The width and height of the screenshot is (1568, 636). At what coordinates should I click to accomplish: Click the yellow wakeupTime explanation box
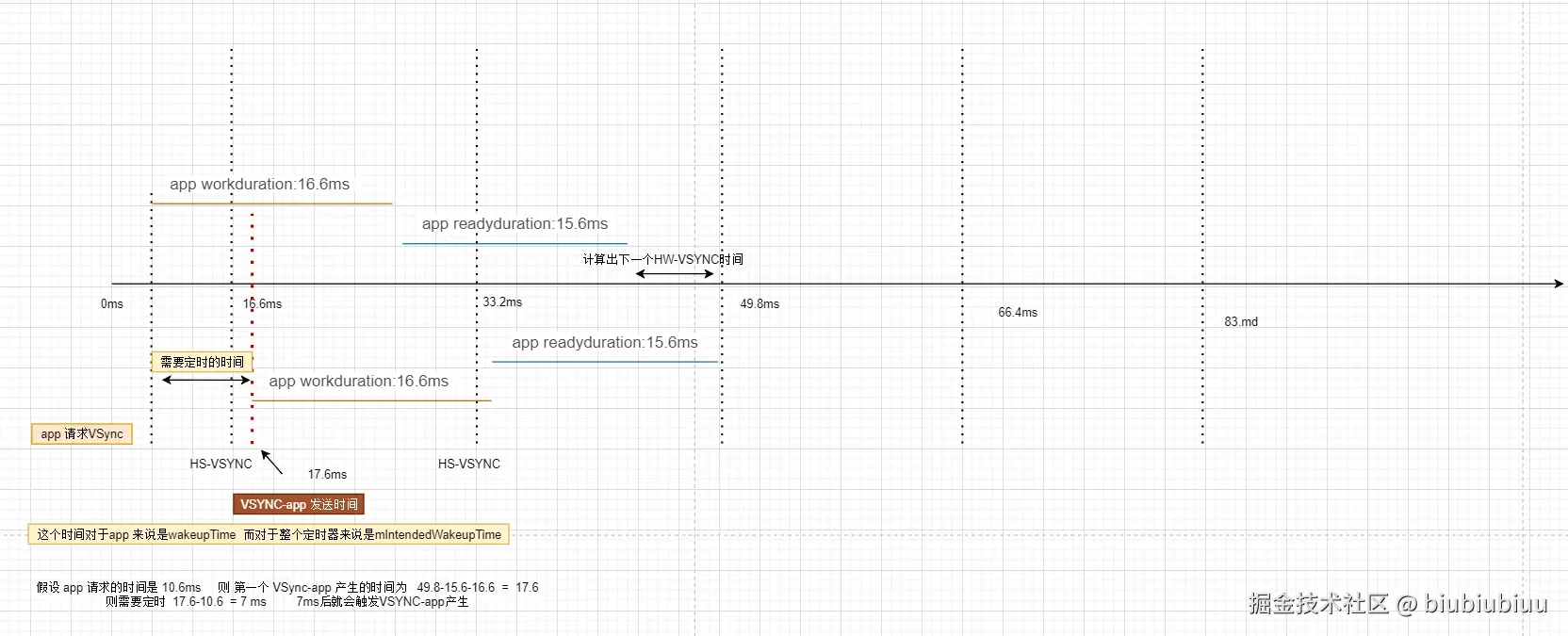(x=269, y=534)
